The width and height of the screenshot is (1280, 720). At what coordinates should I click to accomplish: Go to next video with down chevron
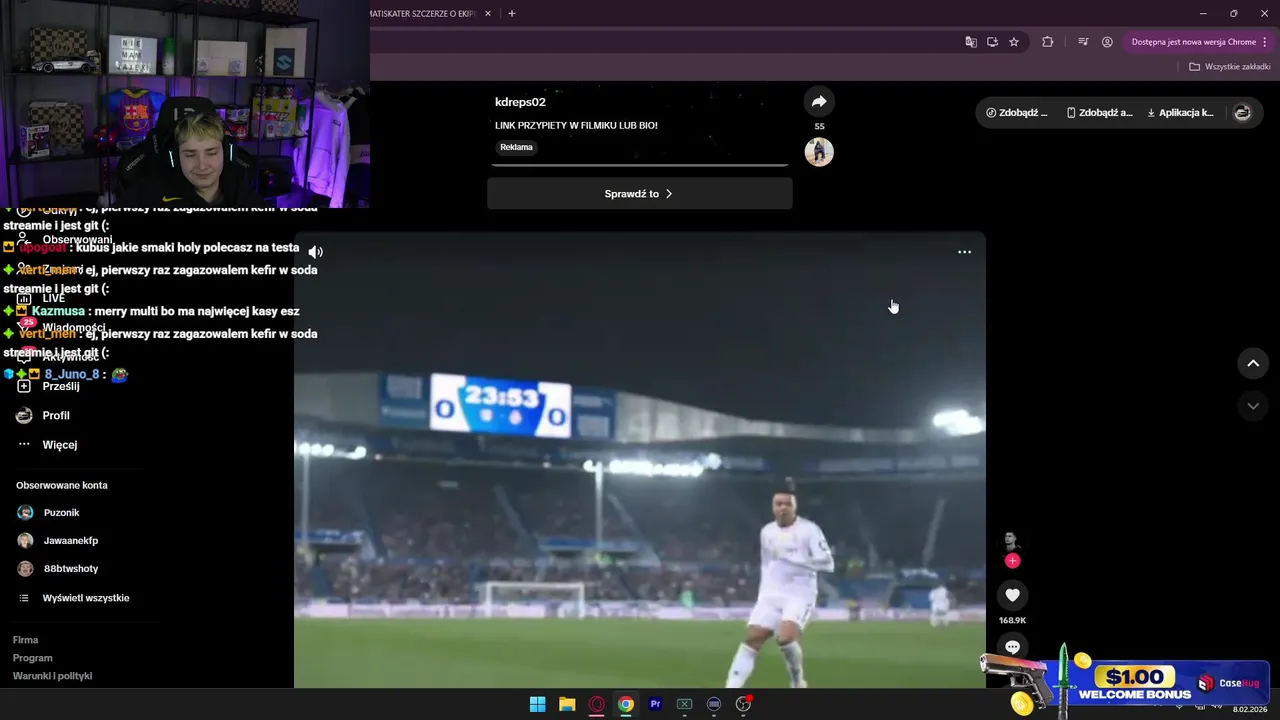click(x=1253, y=406)
